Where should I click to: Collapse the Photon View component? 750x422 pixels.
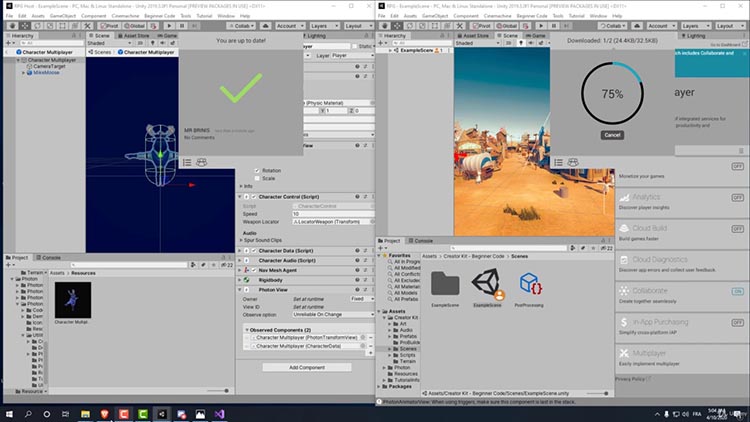pyautogui.click(x=240, y=290)
